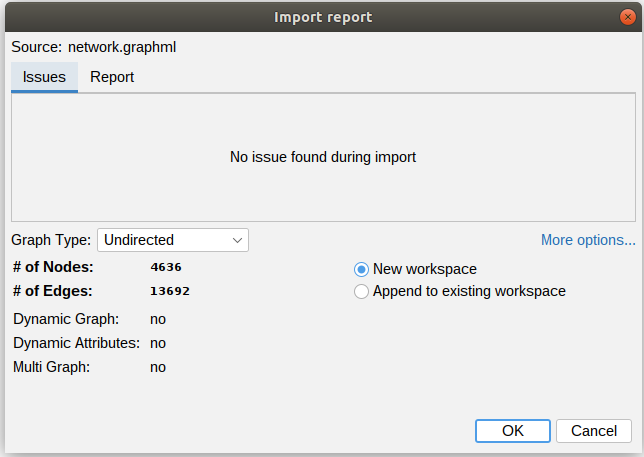Click the '# of Edges' label
This screenshot has width=644, height=457.
[x=52, y=291]
